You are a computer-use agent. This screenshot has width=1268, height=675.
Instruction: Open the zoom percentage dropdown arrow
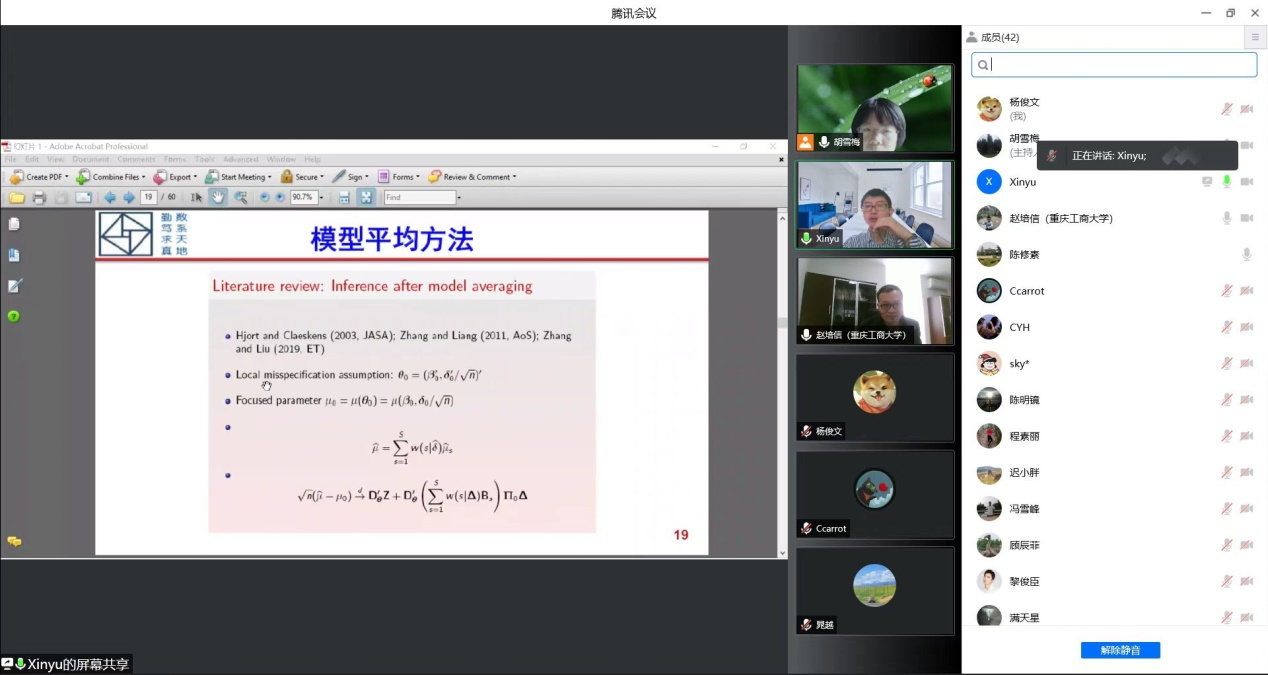pos(322,198)
